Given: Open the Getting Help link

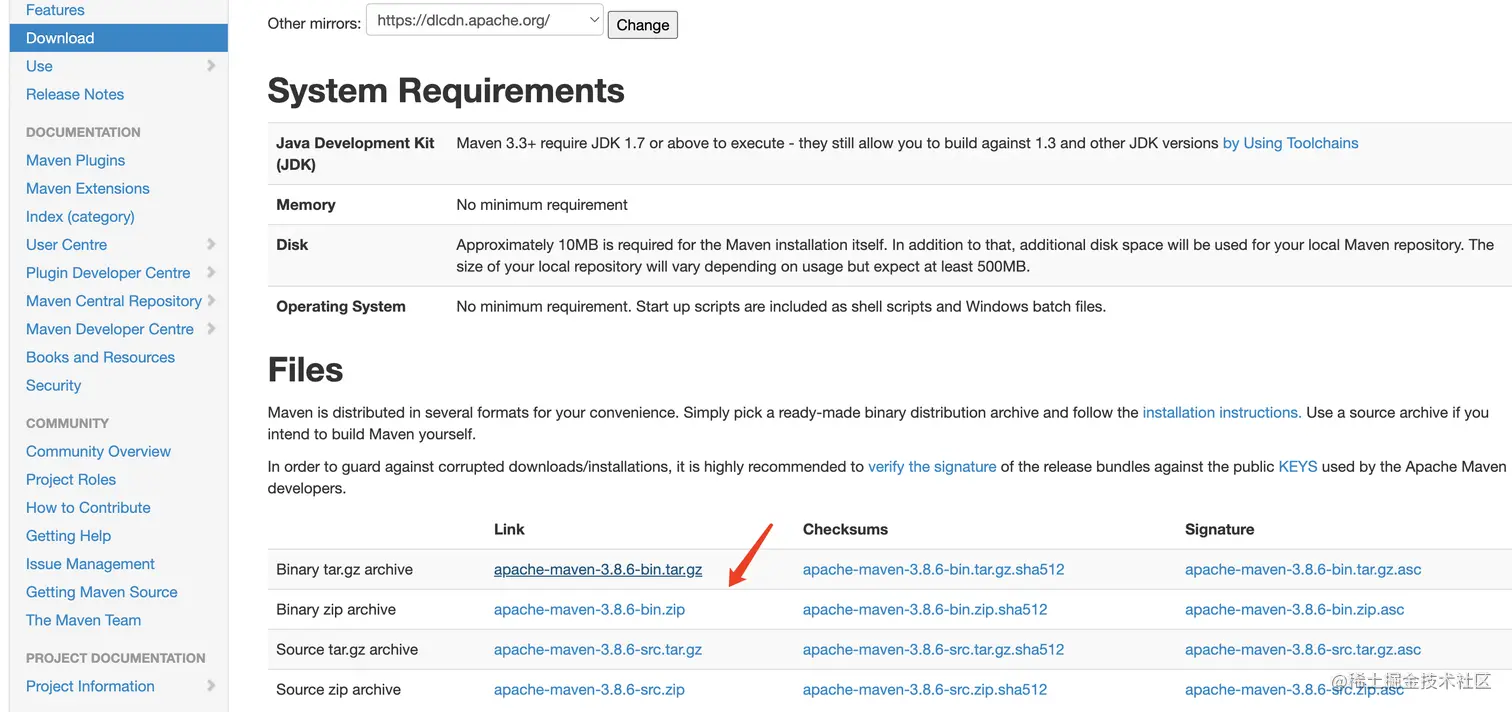Looking at the screenshot, I should click(68, 535).
